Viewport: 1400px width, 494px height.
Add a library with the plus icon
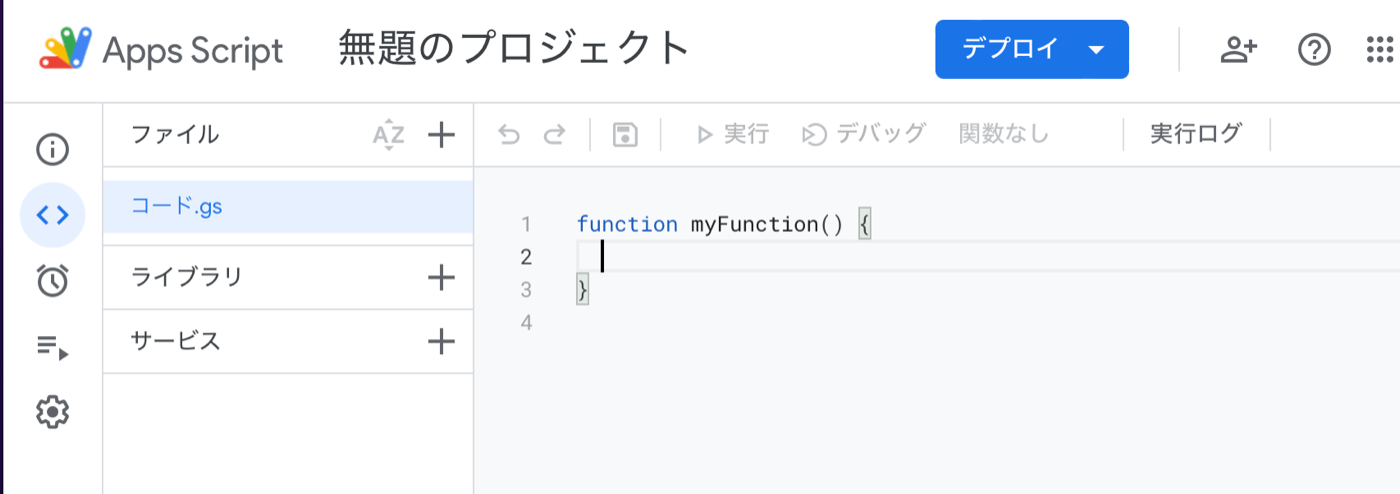point(441,277)
